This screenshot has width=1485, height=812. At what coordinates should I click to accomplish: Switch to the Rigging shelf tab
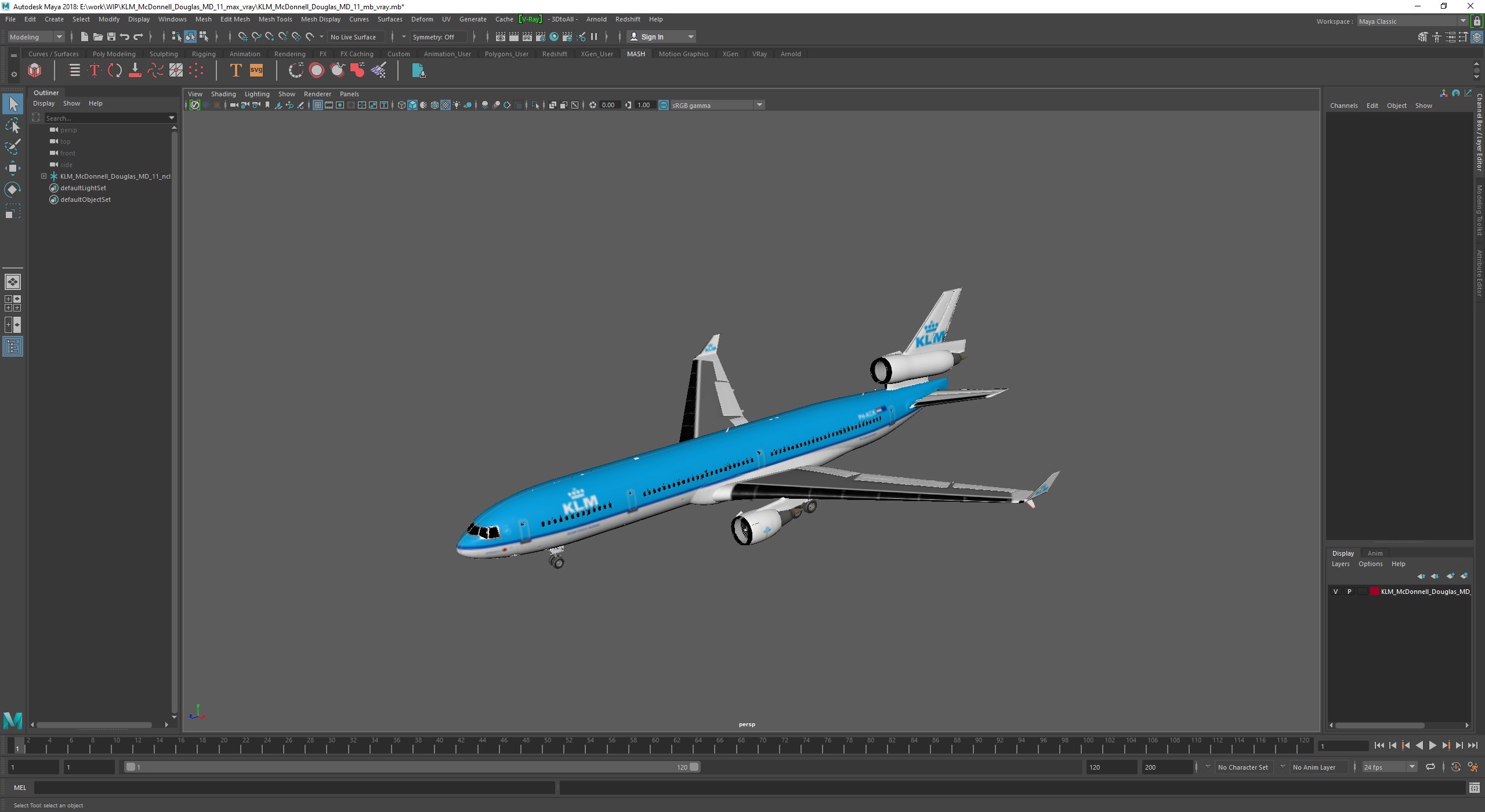tap(204, 54)
